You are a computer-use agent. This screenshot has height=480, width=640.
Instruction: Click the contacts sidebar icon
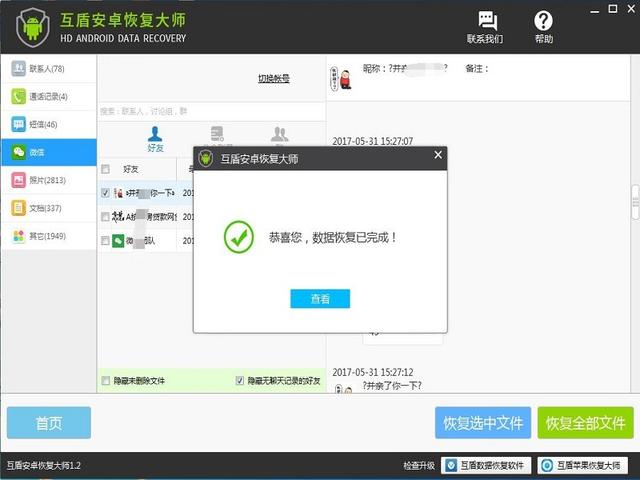click(x=18, y=68)
